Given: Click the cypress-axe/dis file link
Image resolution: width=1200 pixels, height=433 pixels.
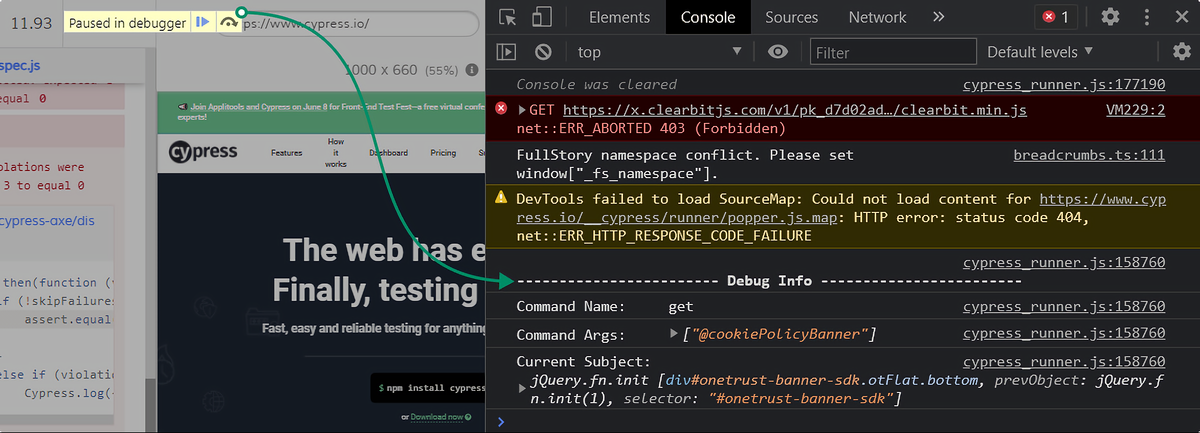Looking at the screenshot, I should (47, 220).
